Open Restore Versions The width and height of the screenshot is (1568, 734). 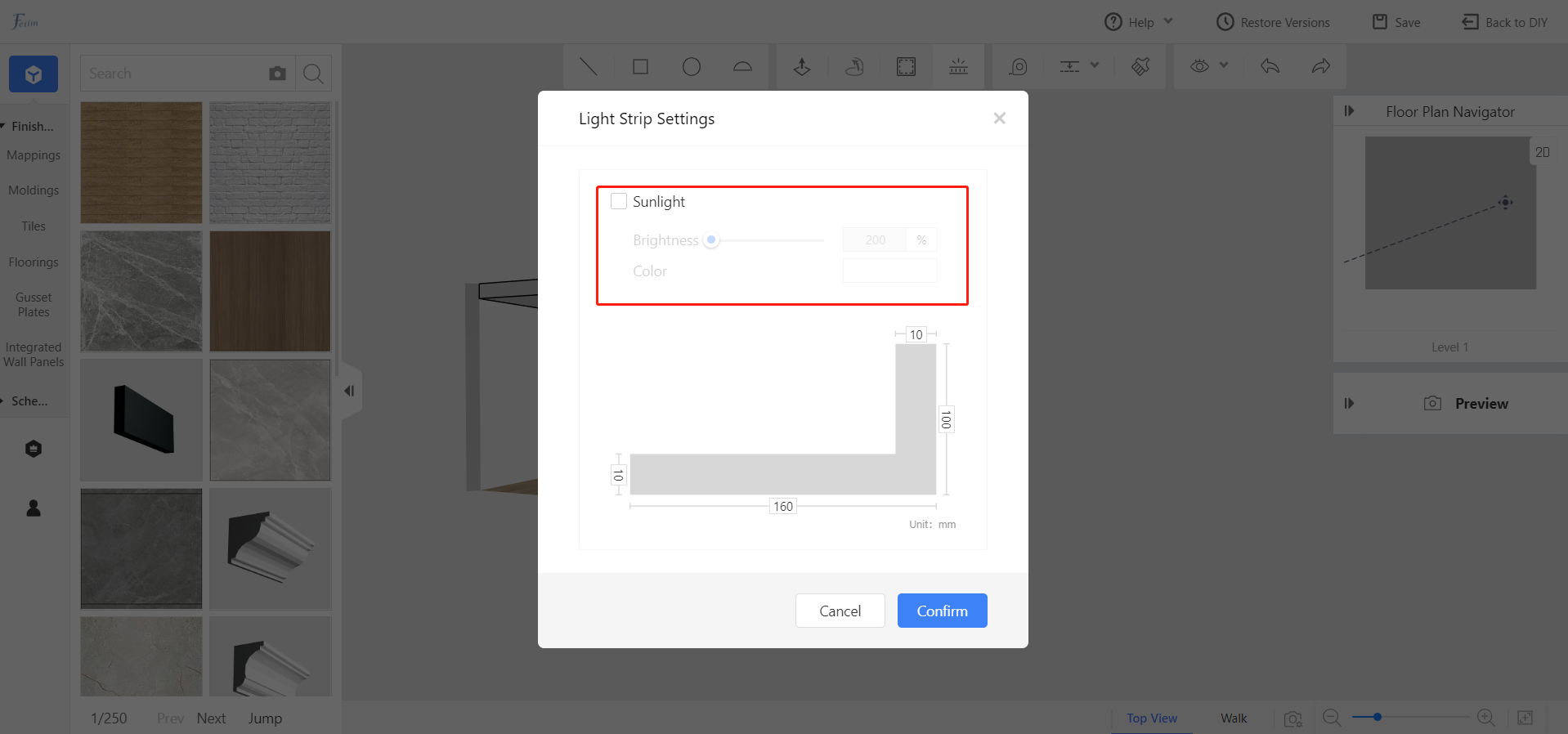pyautogui.click(x=1273, y=22)
